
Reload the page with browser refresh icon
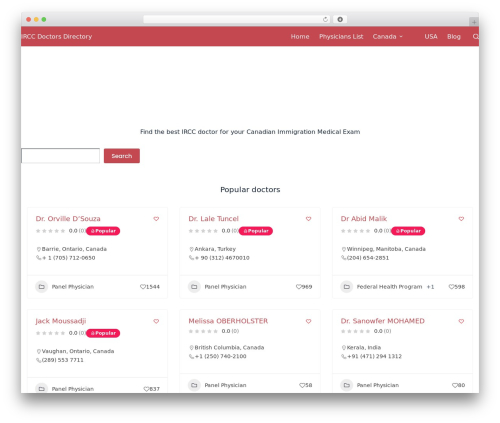(x=325, y=19)
